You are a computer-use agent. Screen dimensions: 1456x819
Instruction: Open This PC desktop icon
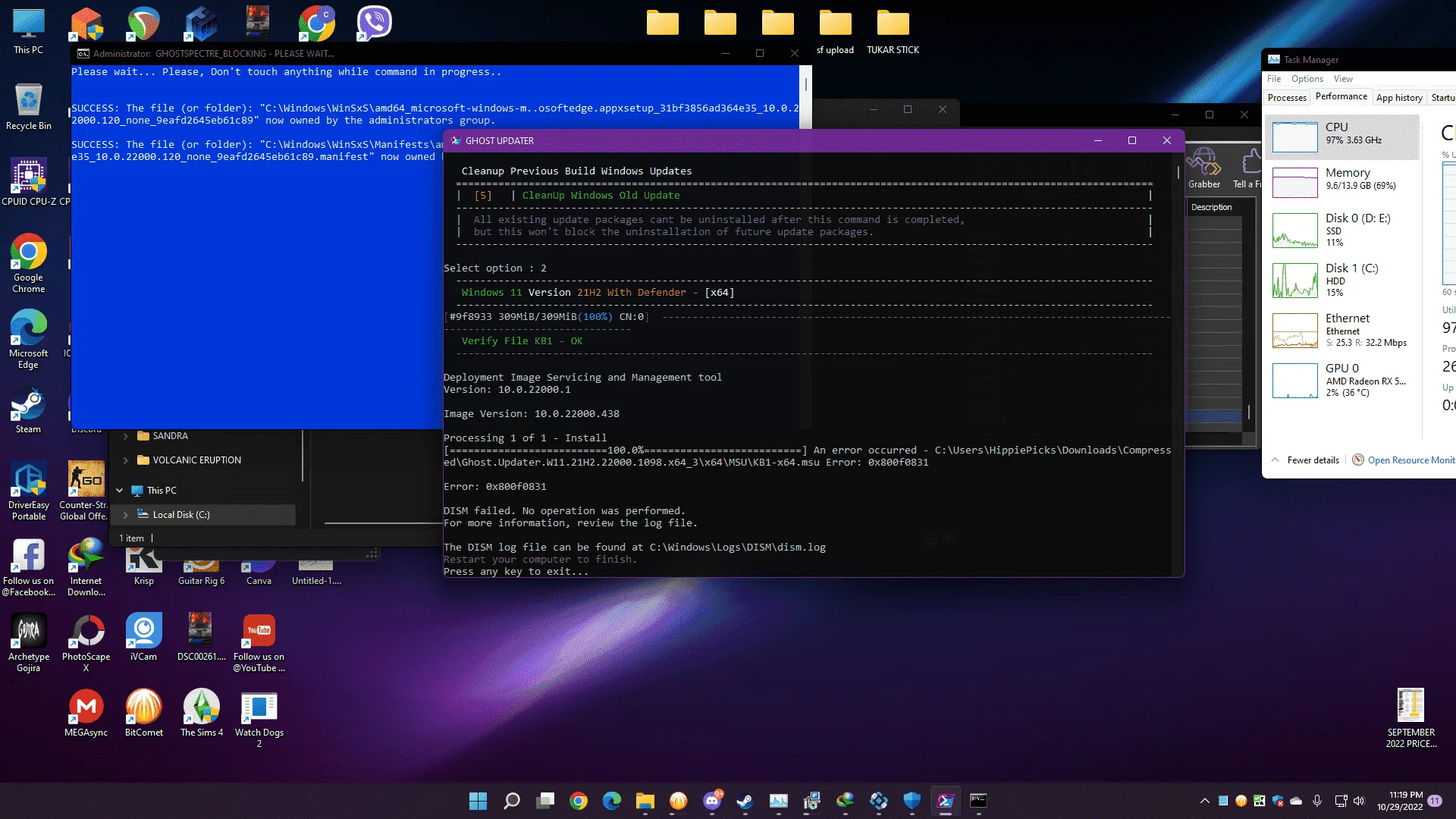[29, 32]
